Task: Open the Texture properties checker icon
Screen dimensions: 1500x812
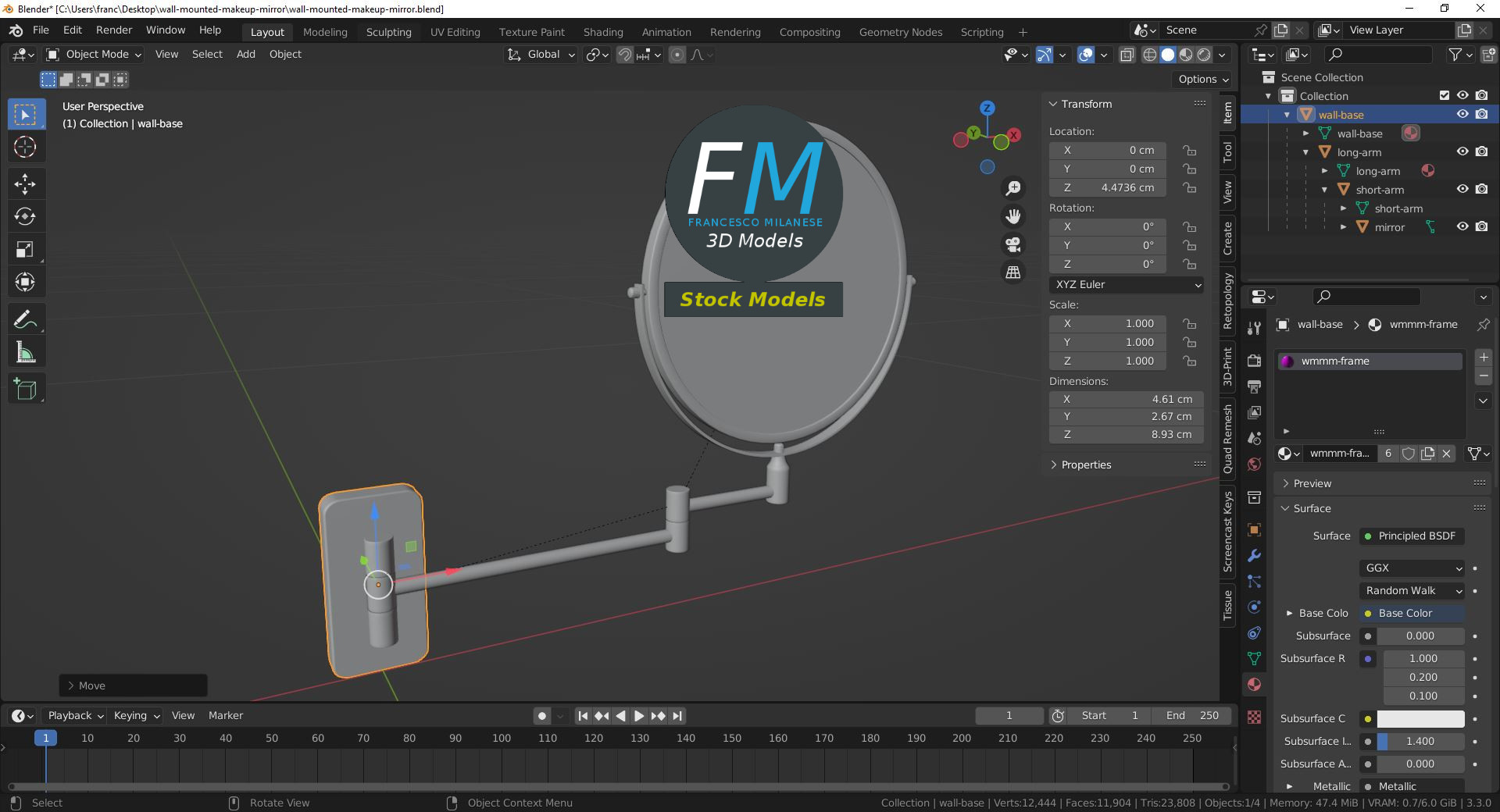Action: coord(1255,717)
